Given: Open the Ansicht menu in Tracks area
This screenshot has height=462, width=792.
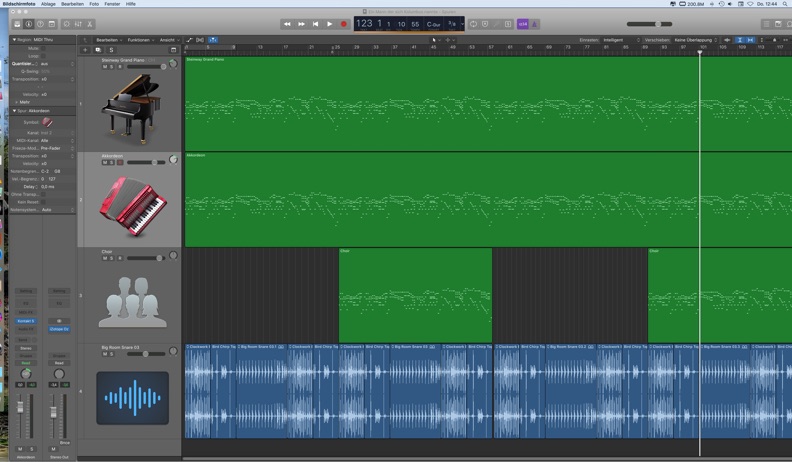Looking at the screenshot, I should 169,40.
